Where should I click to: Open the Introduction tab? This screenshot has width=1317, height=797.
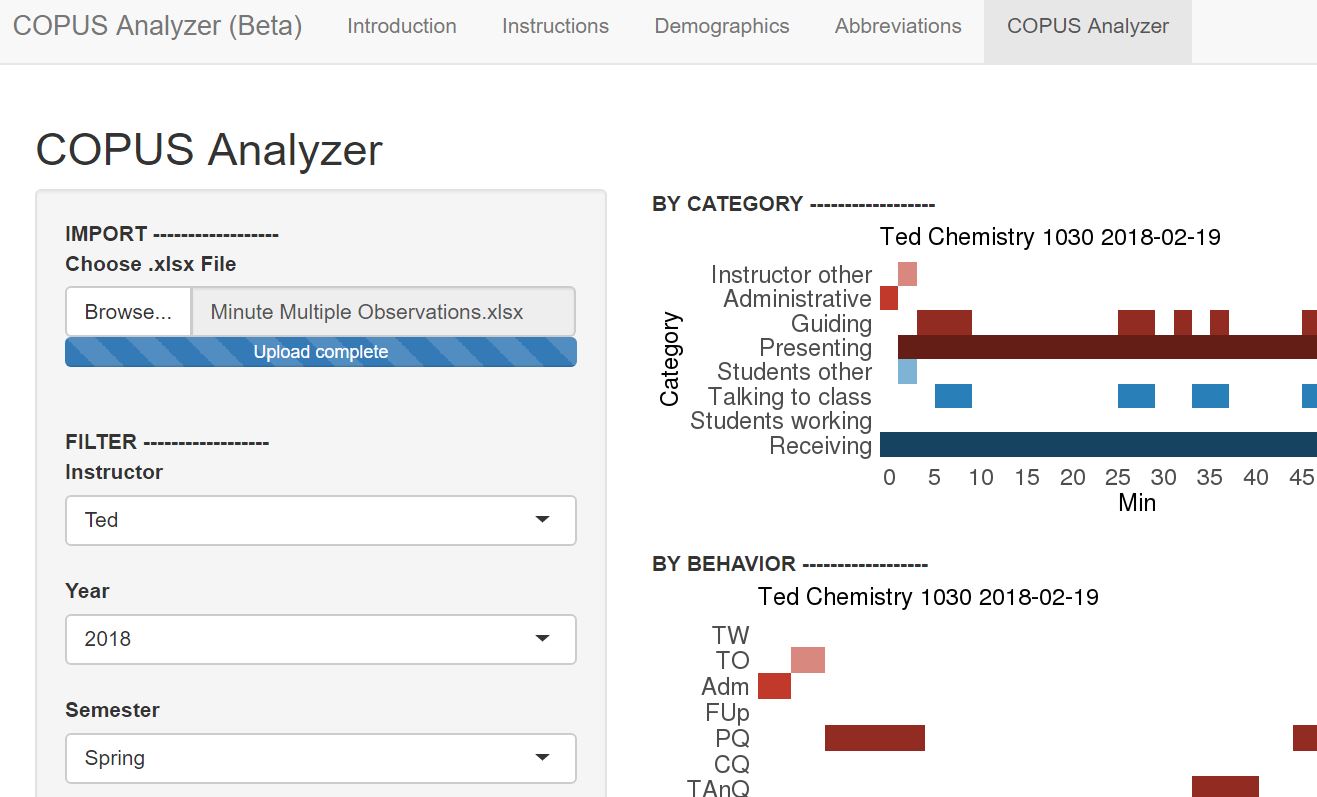click(401, 27)
